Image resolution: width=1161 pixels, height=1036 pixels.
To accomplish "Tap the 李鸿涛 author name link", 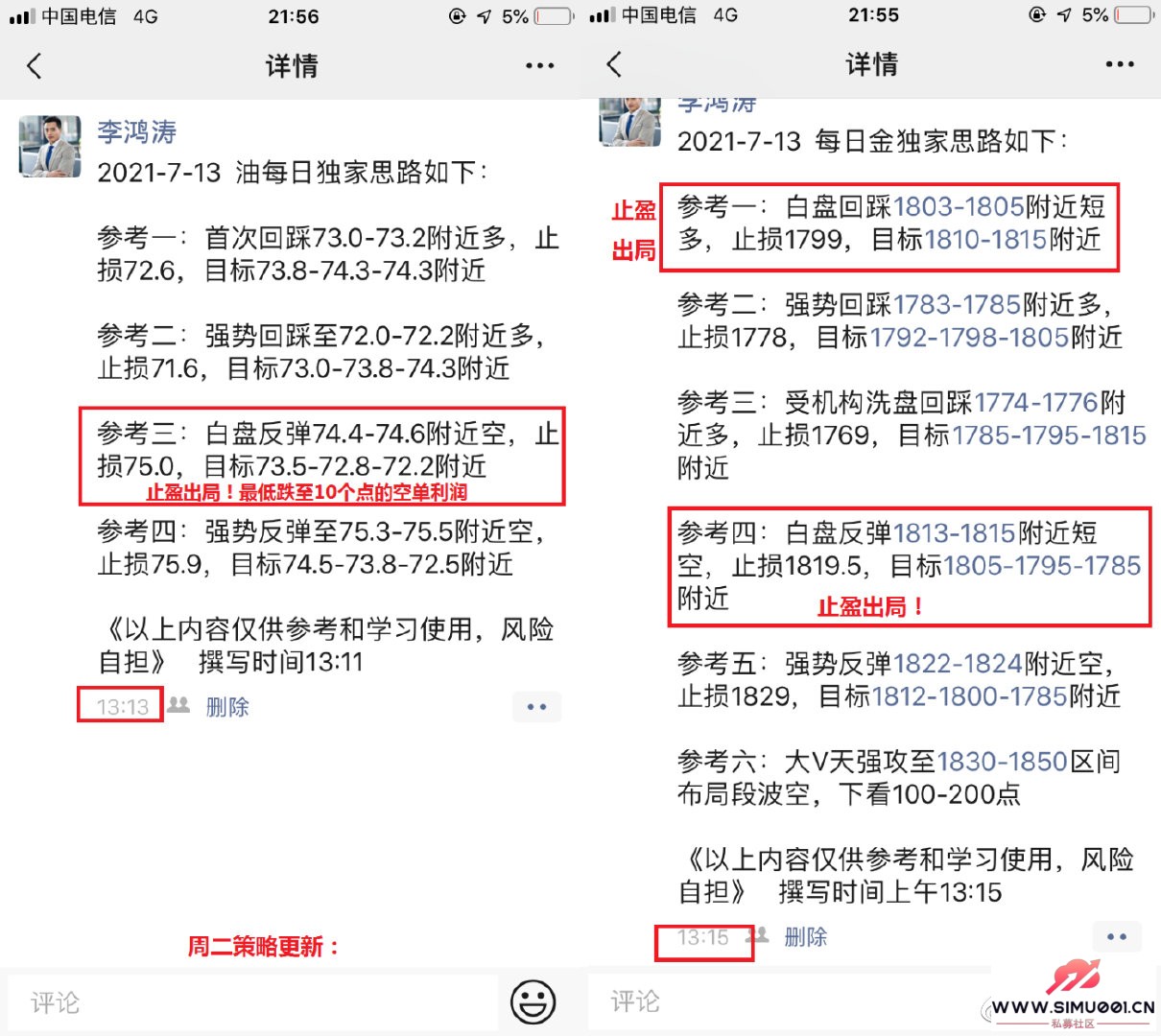I will click(136, 131).
